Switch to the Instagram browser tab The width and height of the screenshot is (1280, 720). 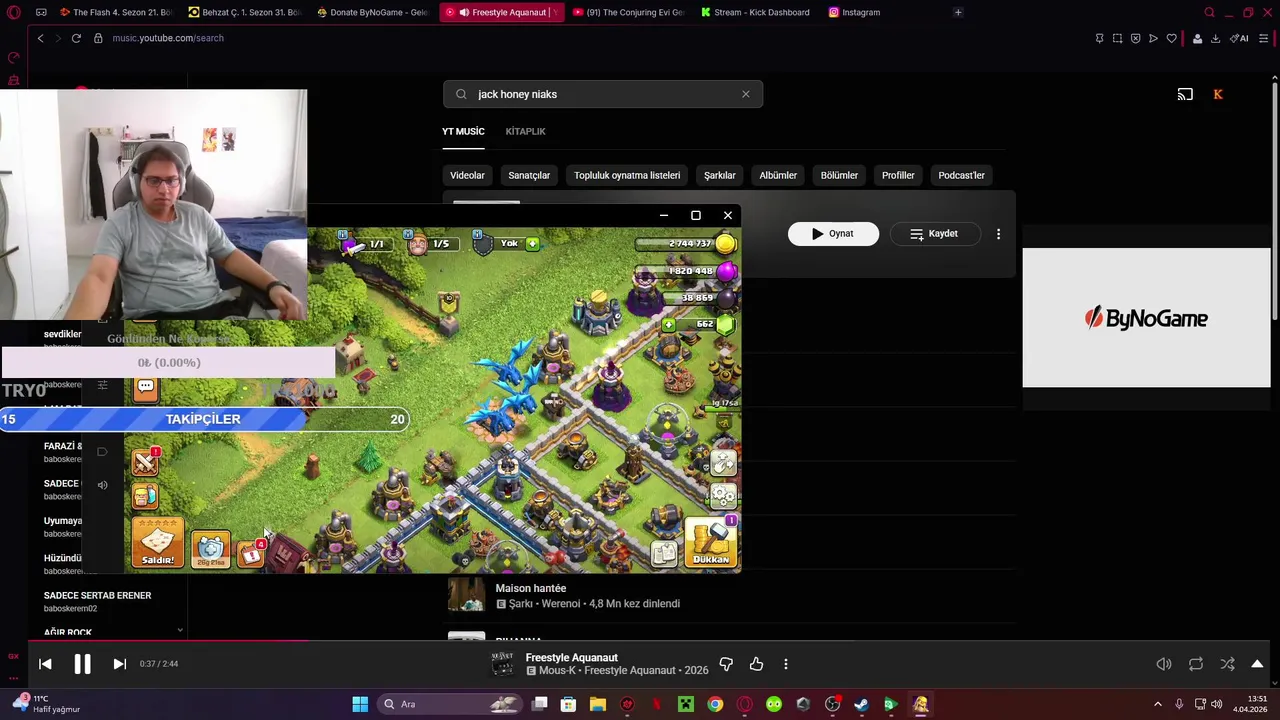pyautogui.click(x=854, y=12)
